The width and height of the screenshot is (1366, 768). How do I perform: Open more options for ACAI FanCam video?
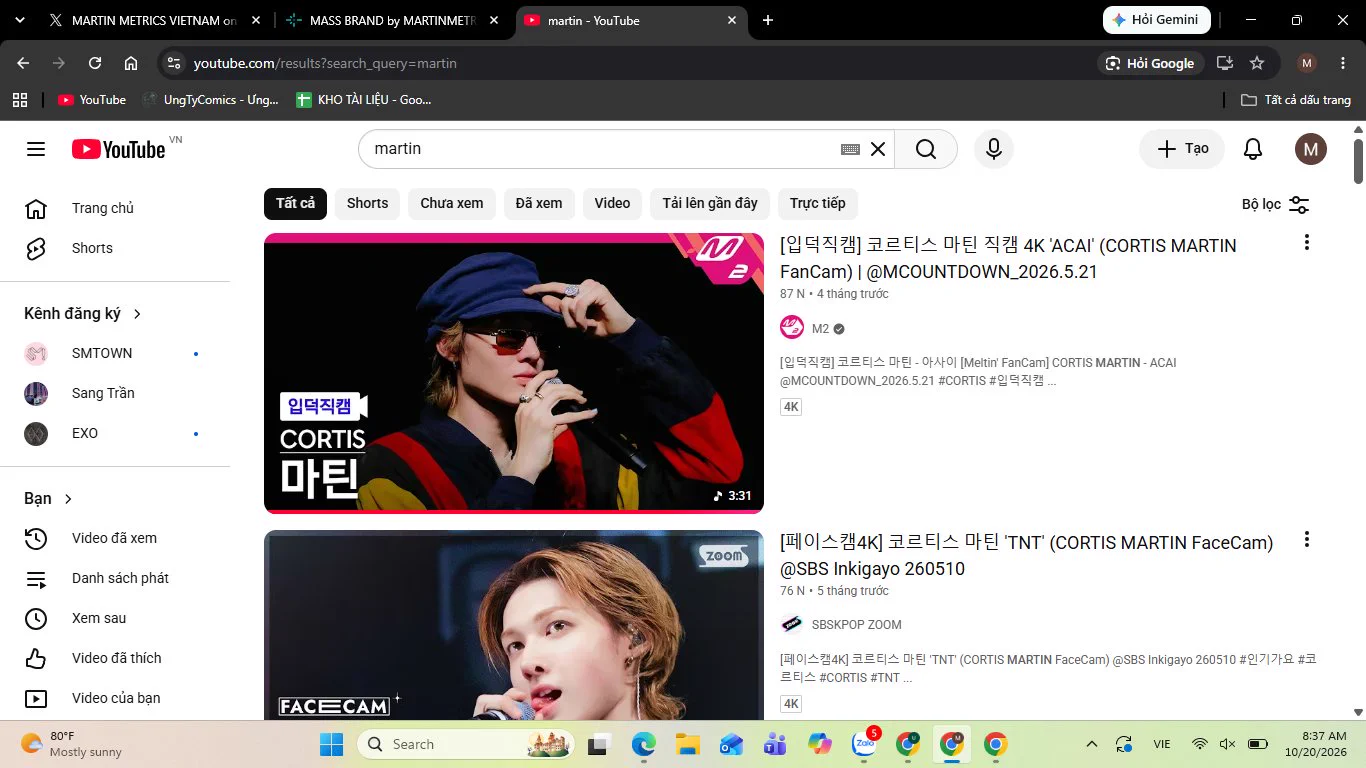point(1306,242)
